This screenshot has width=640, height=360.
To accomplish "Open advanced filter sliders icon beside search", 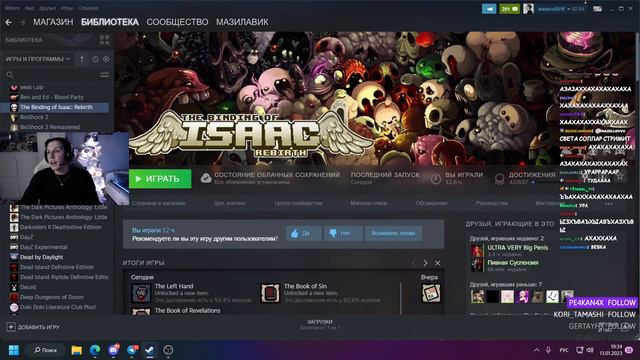I will click(104, 75).
